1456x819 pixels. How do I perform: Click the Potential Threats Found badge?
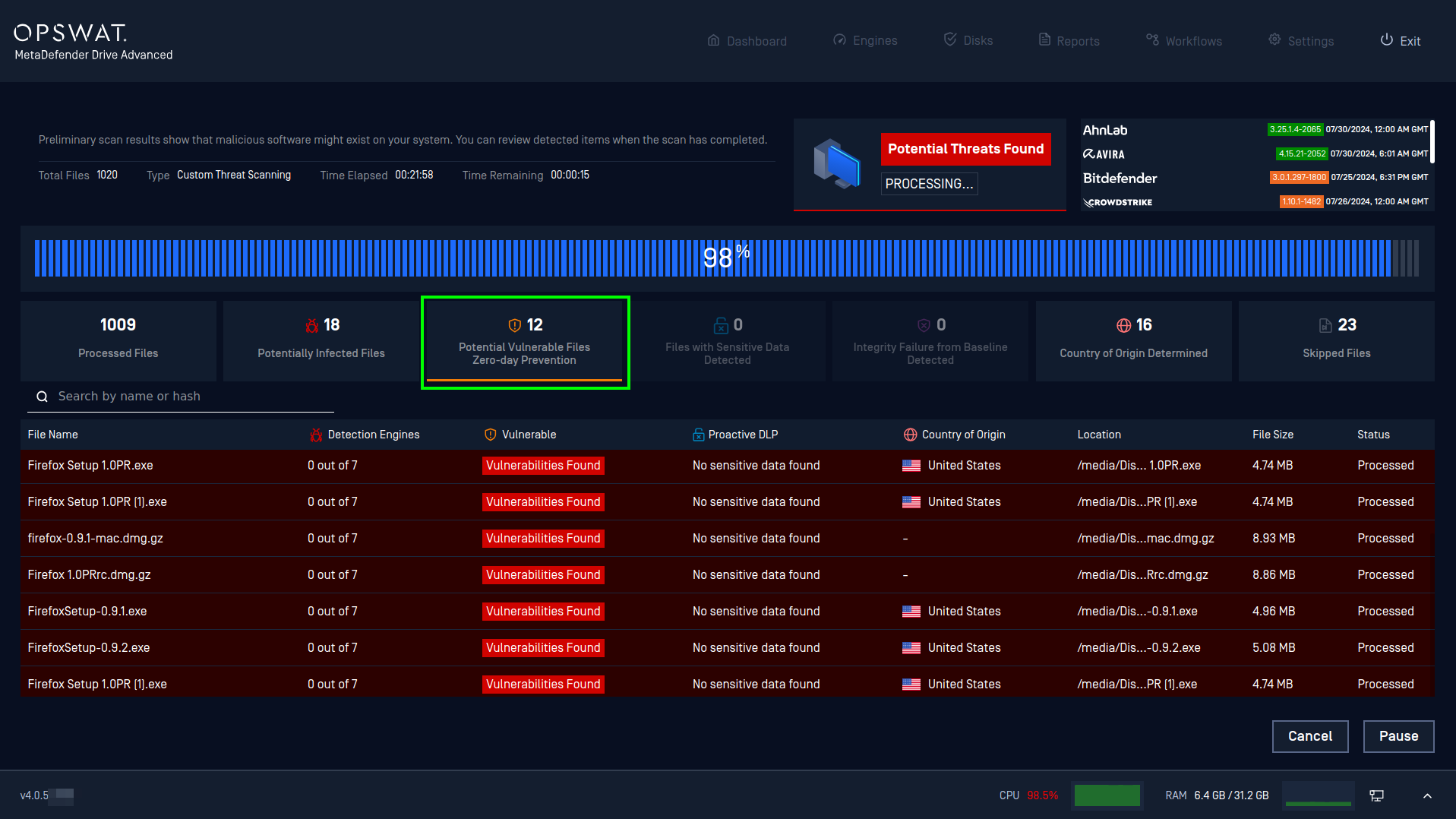[965, 149]
